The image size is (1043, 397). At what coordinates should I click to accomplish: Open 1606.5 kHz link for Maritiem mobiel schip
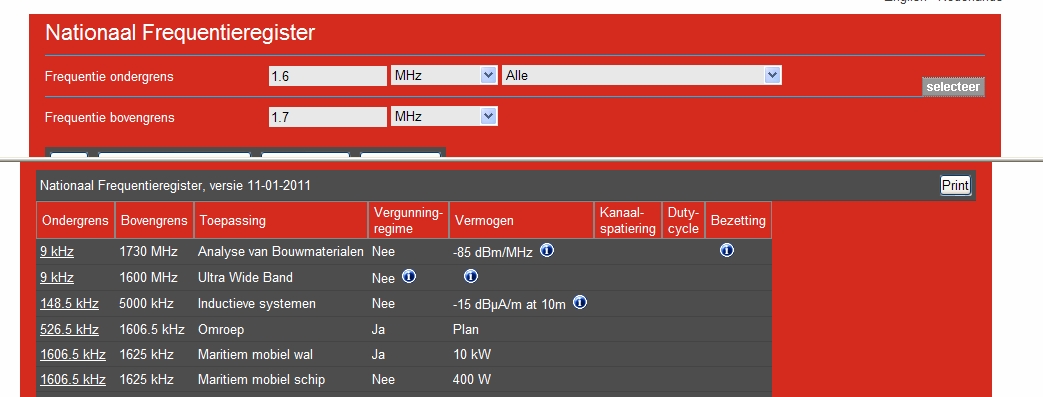pos(73,380)
